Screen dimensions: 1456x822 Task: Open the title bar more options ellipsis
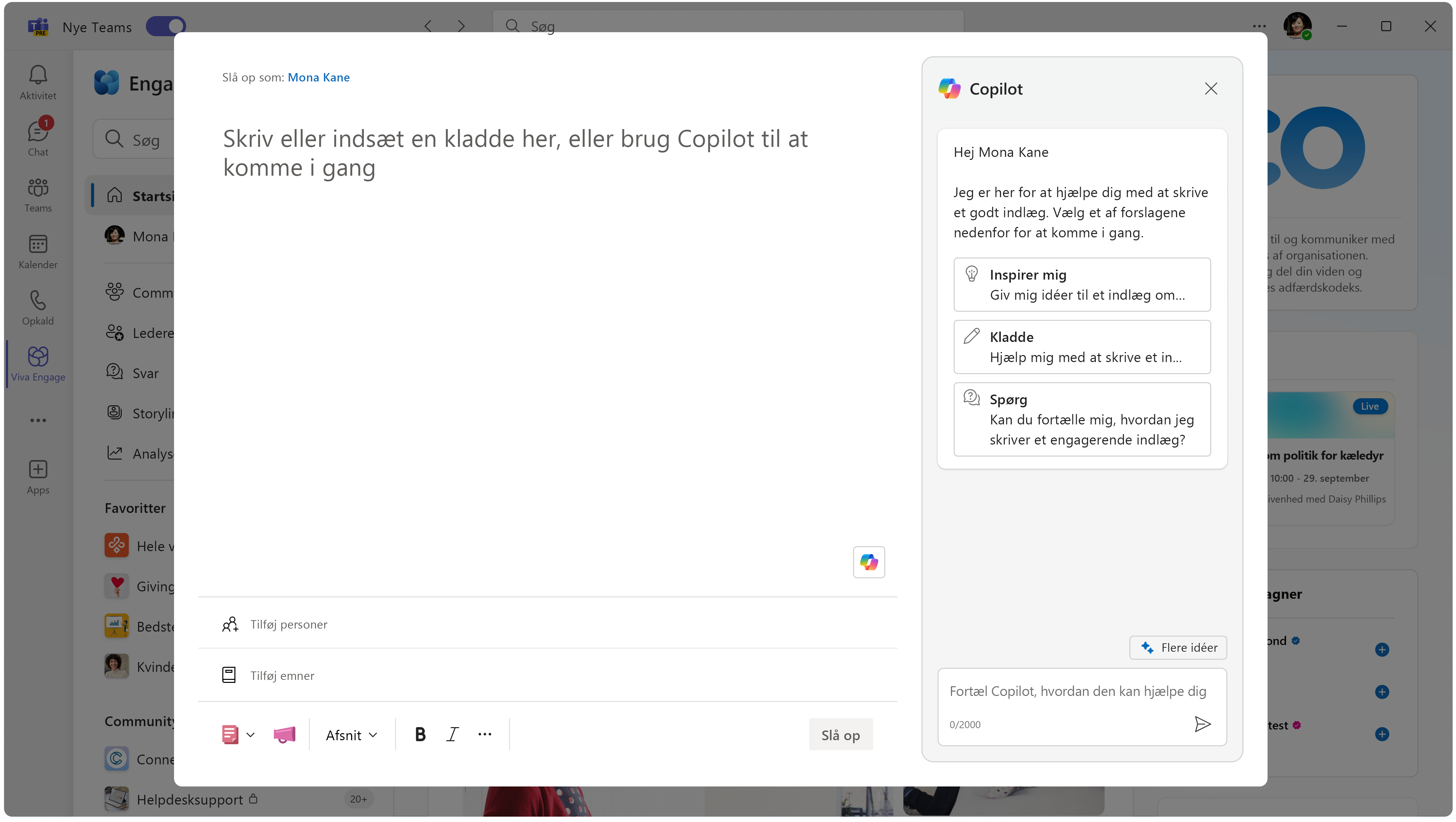[1259, 26]
